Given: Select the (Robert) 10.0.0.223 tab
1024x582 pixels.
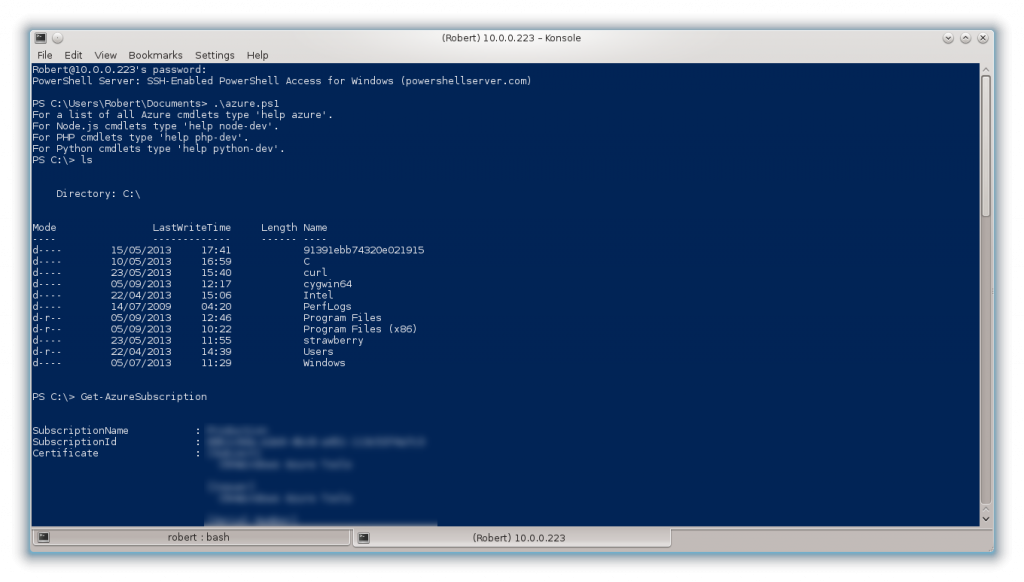Looking at the screenshot, I should click(518, 537).
